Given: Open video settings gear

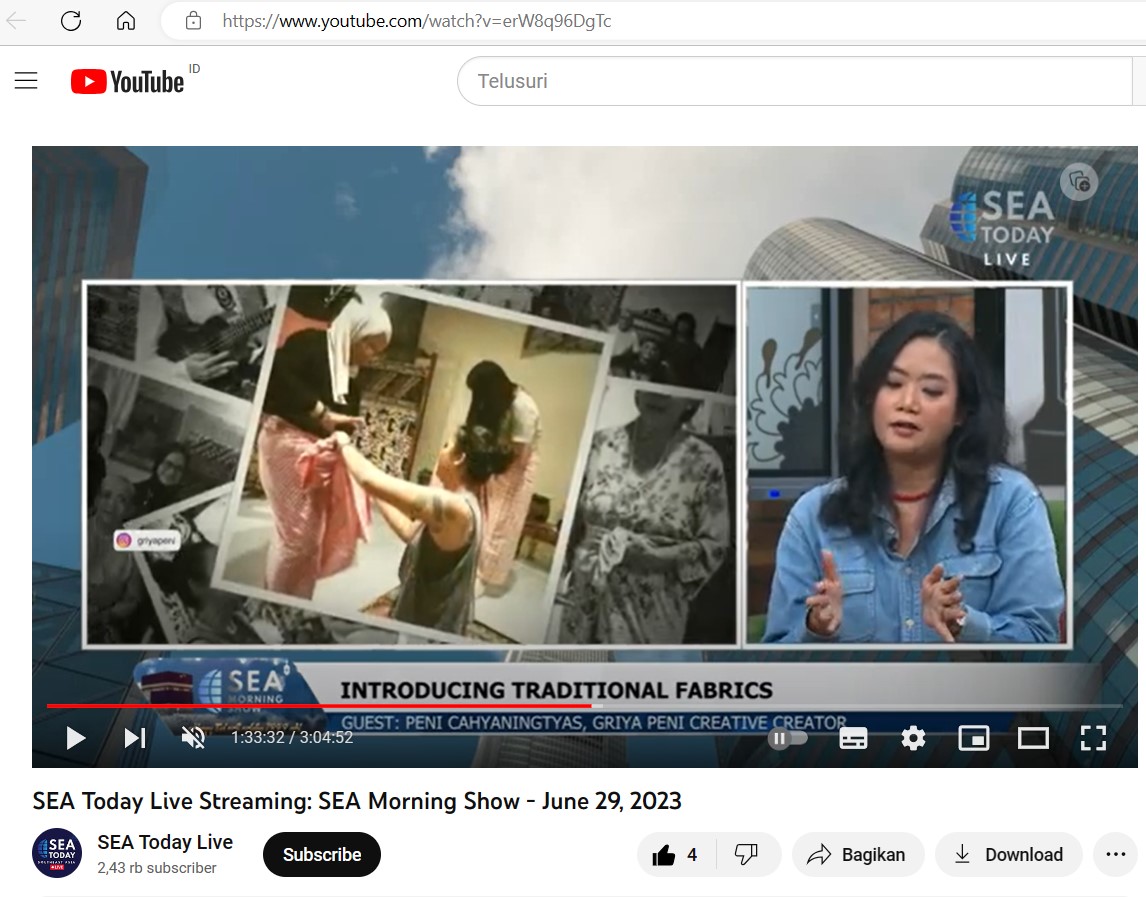Looking at the screenshot, I should (x=913, y=738).
